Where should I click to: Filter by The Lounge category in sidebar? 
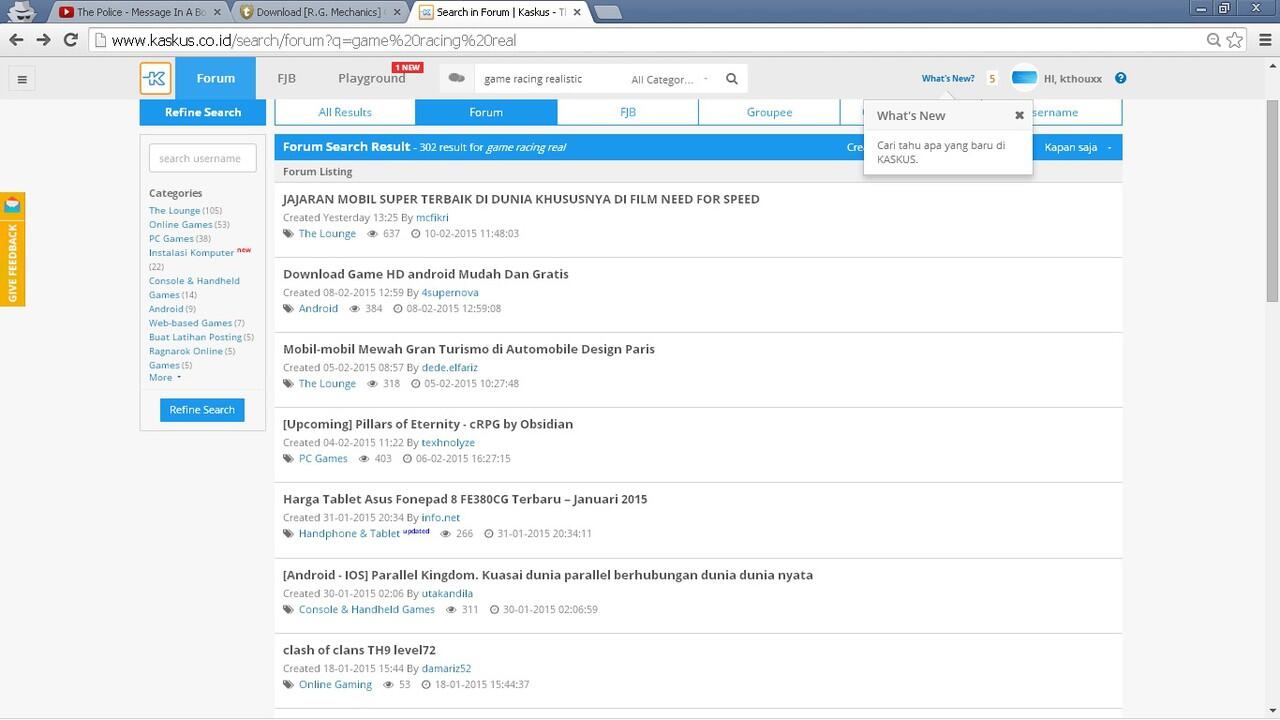(x=175, y=211)
